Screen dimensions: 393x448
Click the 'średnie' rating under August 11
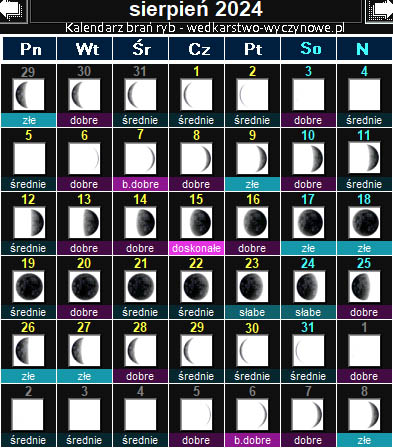click(364, 184)
